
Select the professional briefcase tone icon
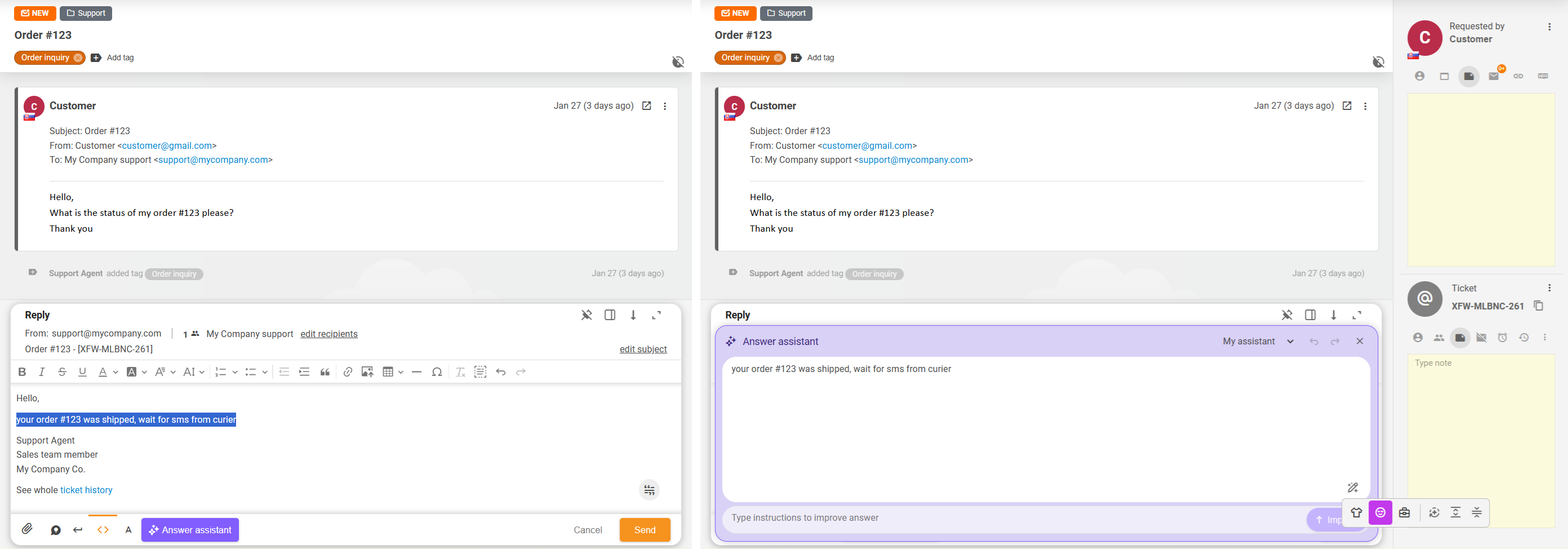[1404, 512]
